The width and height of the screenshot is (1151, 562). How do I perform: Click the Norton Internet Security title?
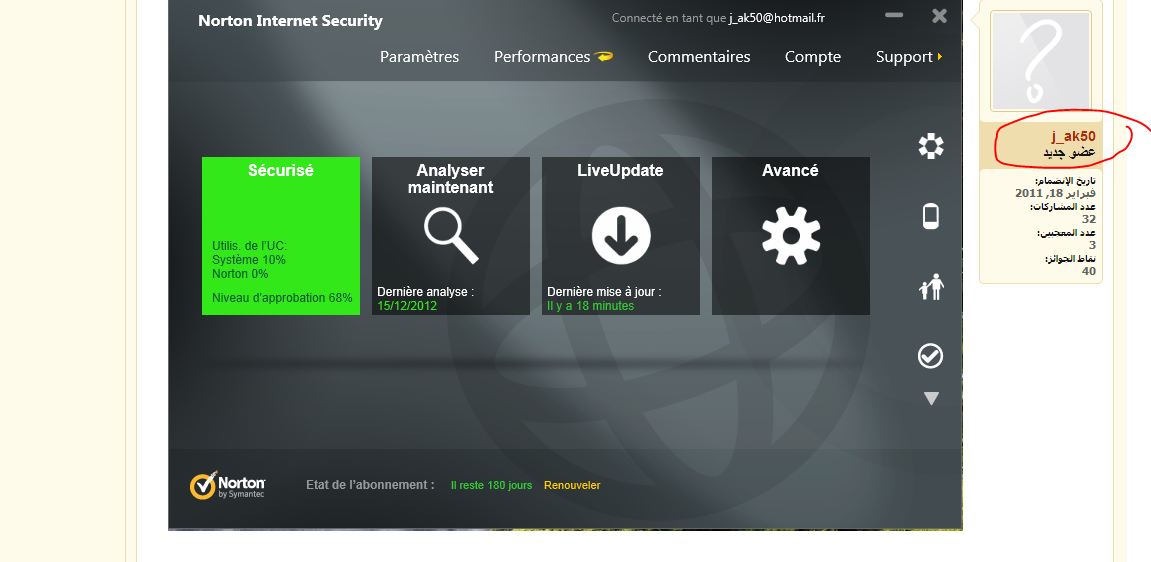290,21
